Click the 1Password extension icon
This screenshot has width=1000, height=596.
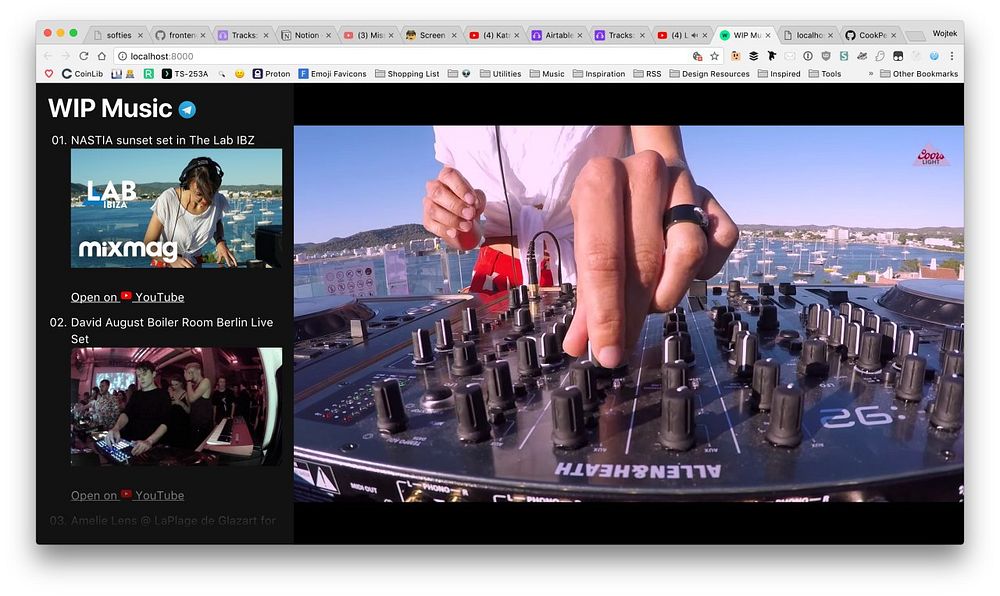[x=807, y=56]
